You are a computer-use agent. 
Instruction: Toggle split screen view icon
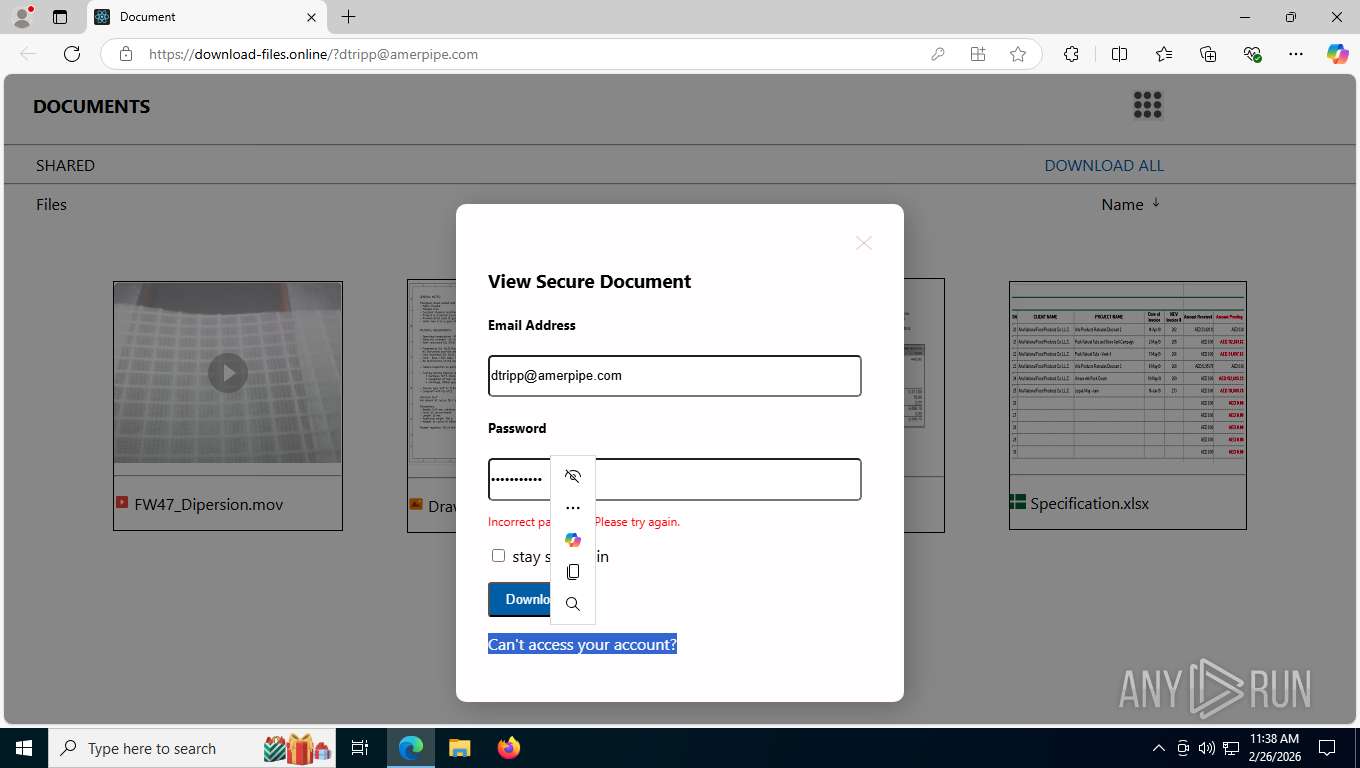pyautogui.click(x=1119, y=54)
